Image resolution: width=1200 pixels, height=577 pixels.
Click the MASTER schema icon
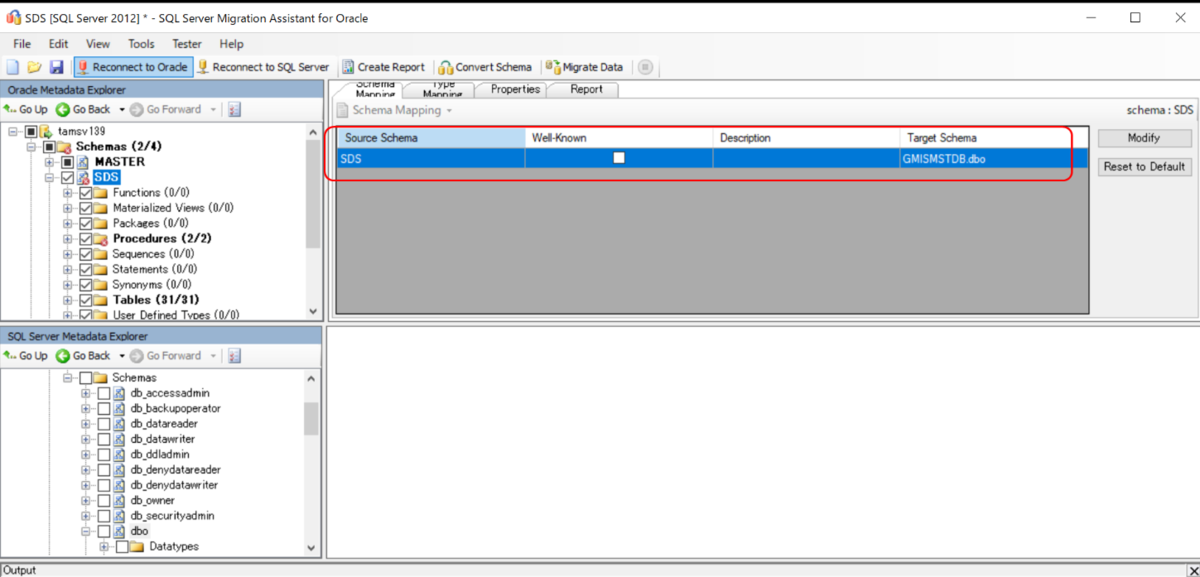point(84,162)
